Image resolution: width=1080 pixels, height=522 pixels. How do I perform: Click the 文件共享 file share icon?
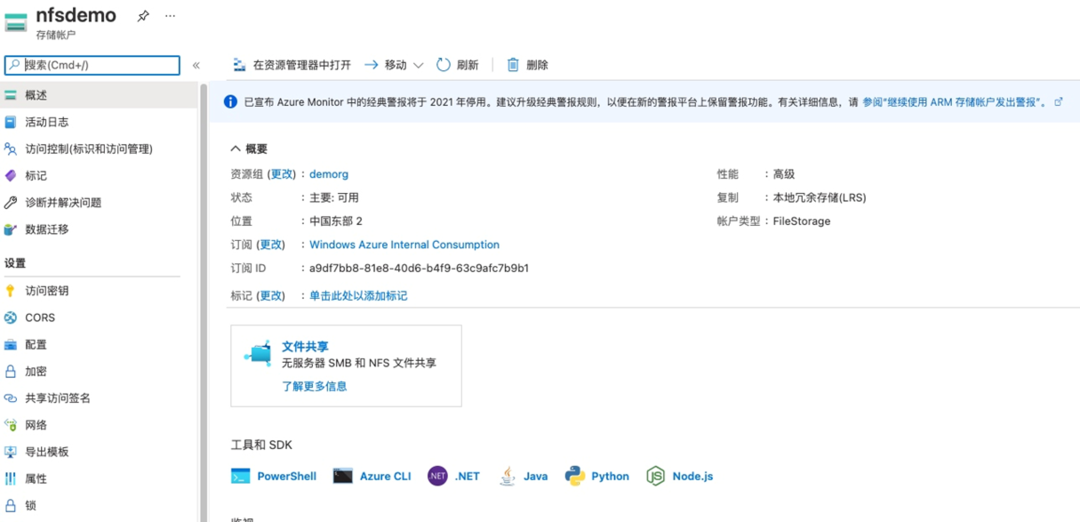(258, 353)
